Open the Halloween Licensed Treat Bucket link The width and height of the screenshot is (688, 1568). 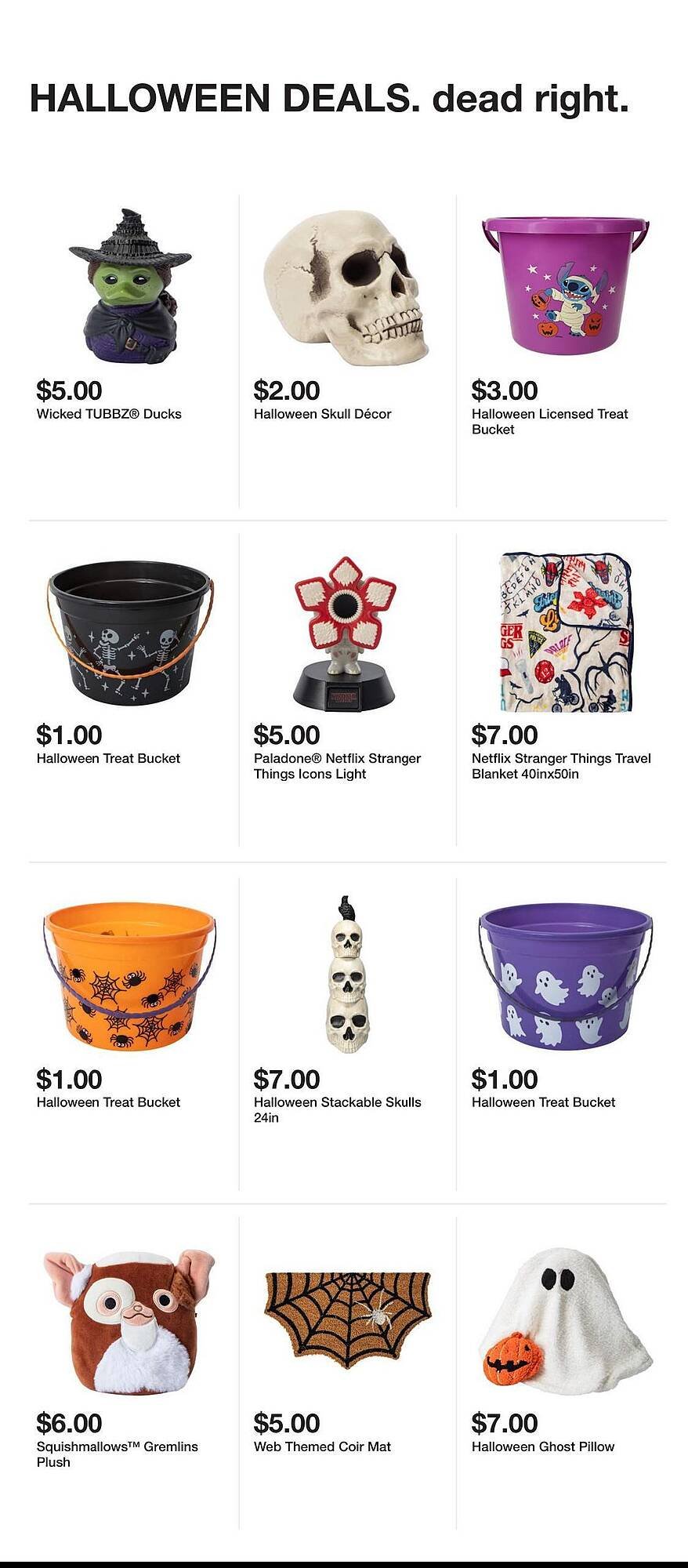[549, 421]
